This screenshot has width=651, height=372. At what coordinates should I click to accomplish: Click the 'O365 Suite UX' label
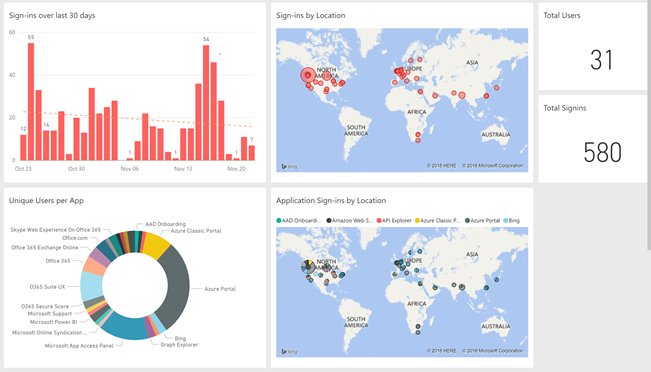pyautogui.click(x=47, y=287)
